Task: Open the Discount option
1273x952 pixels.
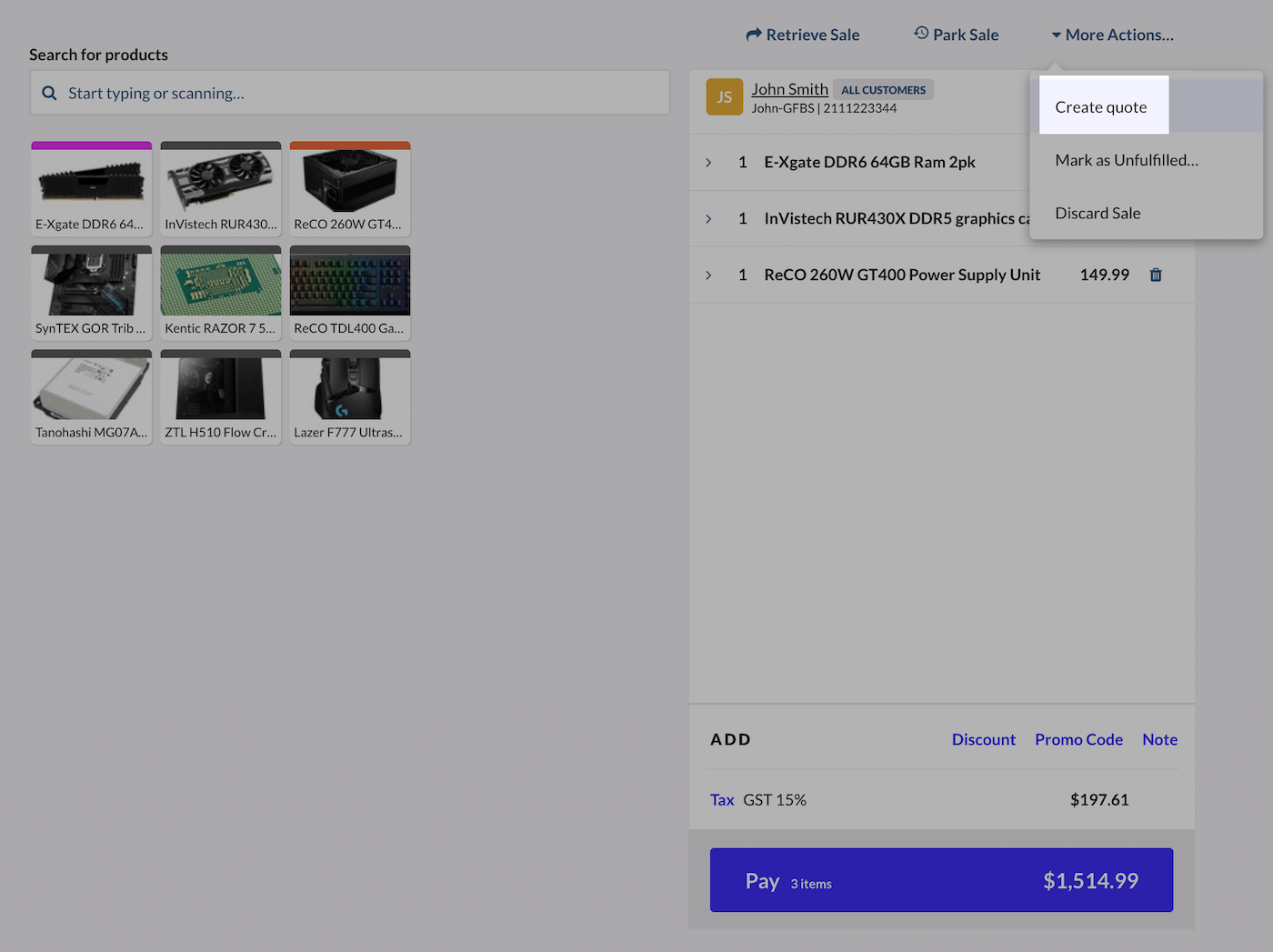Action: 983,739
